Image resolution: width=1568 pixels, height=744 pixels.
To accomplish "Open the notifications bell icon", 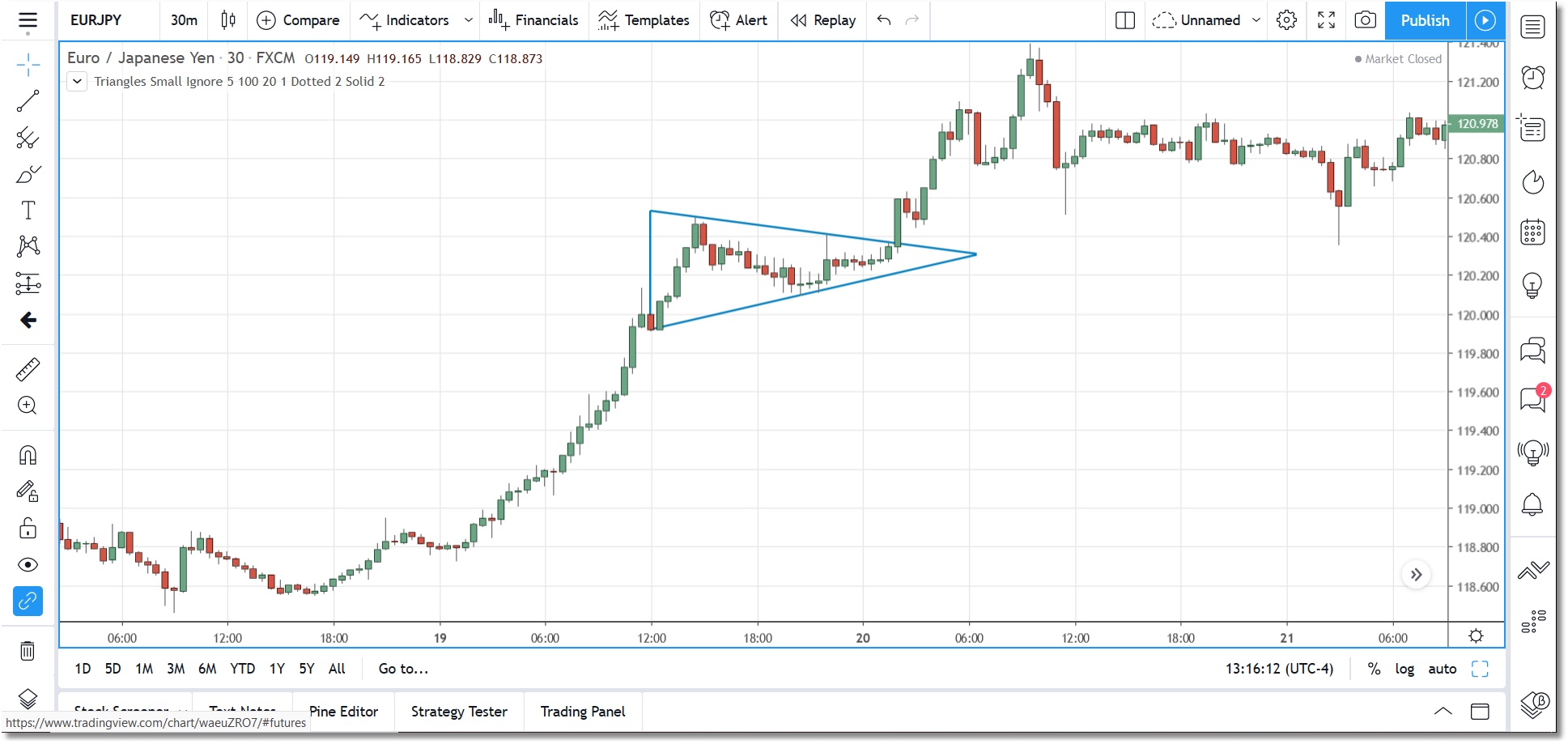I will point(1532,504).
